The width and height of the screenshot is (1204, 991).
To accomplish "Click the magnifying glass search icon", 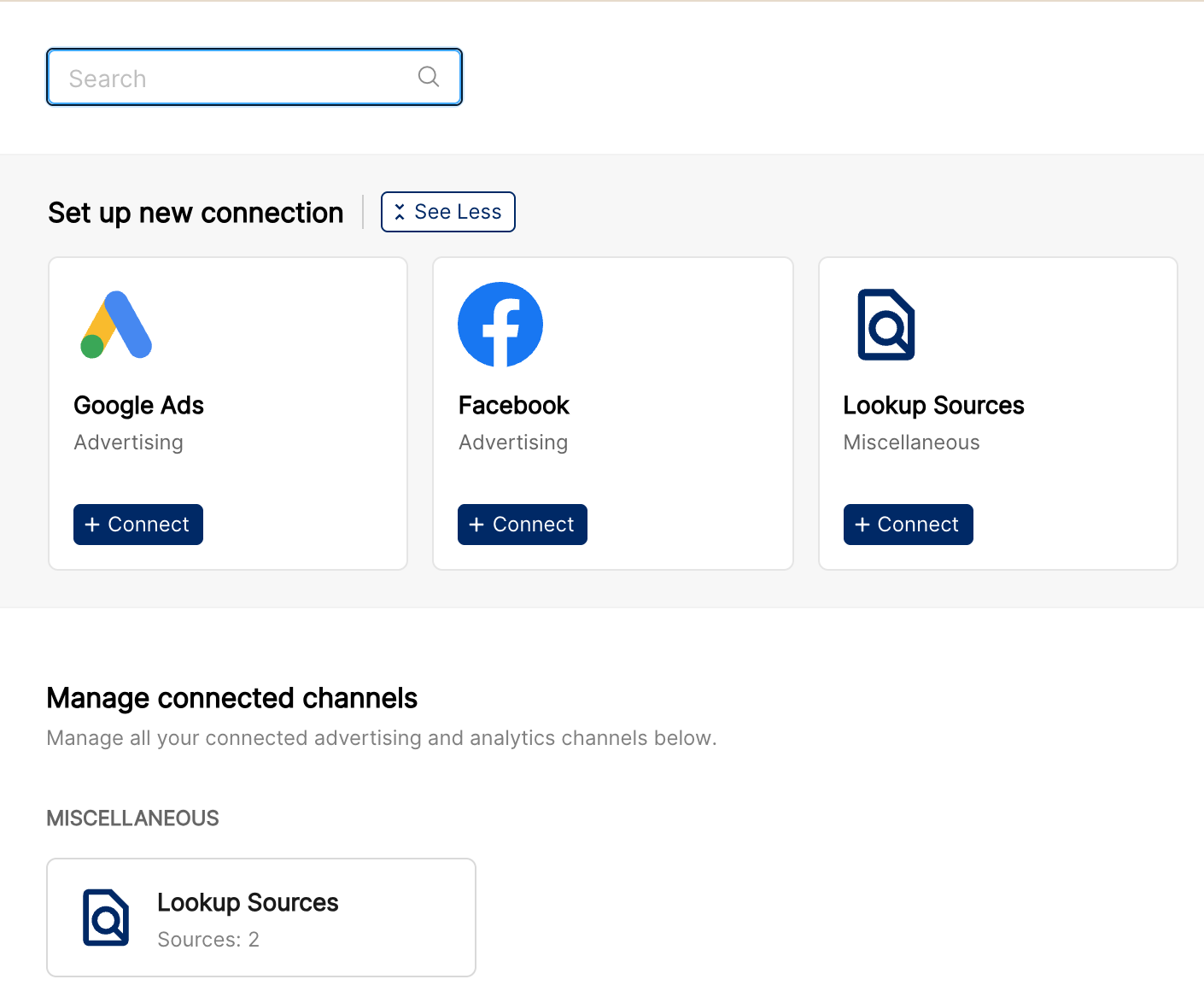I will tap(429, 77).
